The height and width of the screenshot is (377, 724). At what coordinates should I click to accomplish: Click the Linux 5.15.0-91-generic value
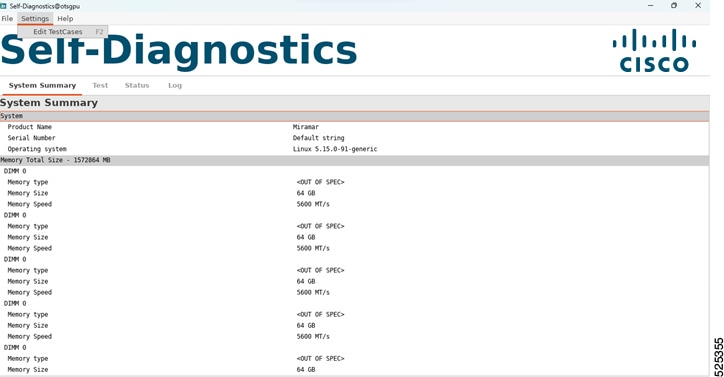tap(335, 149)
